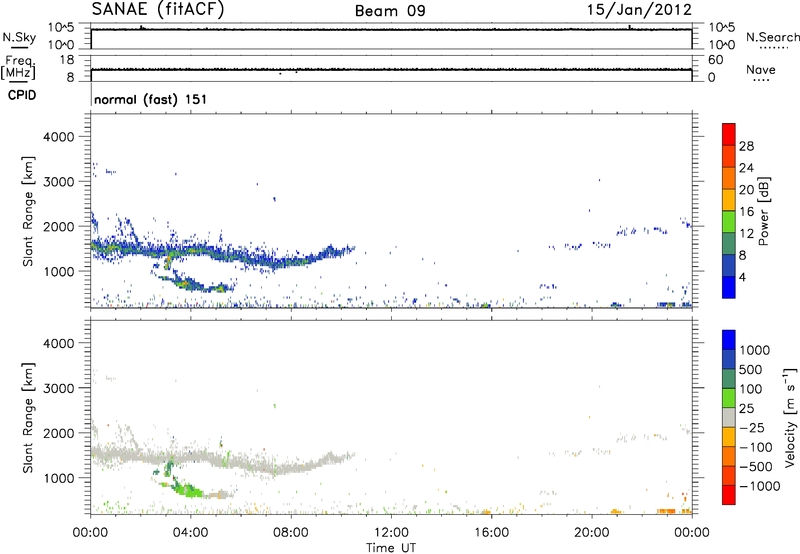Select the 'Freq. [MHz]' axis label

click(19, 67)
